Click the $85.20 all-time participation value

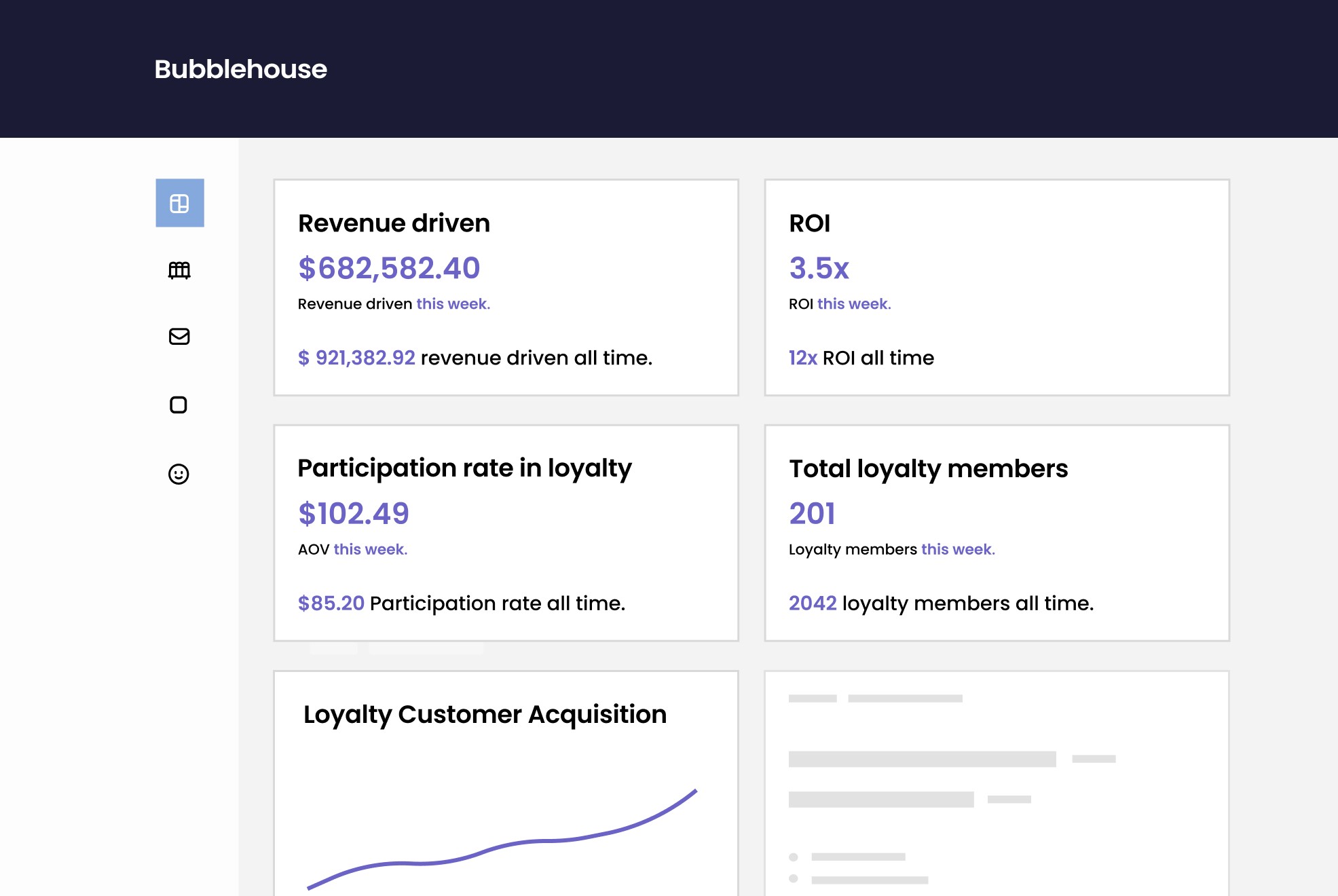click(x=331, y=603)
